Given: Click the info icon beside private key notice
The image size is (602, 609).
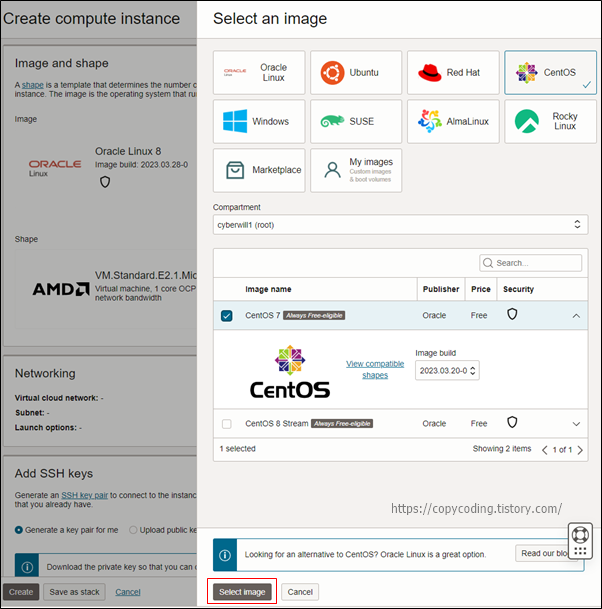Looking at the screenshot, I should [x=27, y=567].
